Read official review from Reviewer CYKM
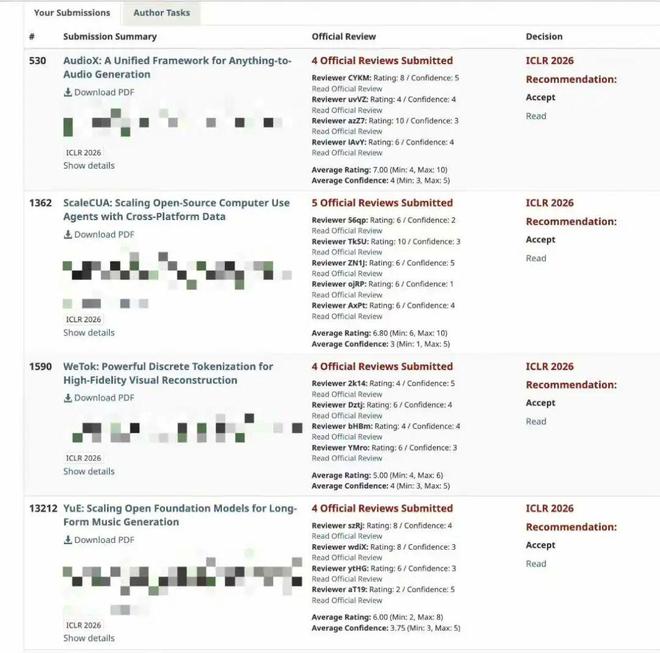The image size is (660, 653). coord(347,89)
